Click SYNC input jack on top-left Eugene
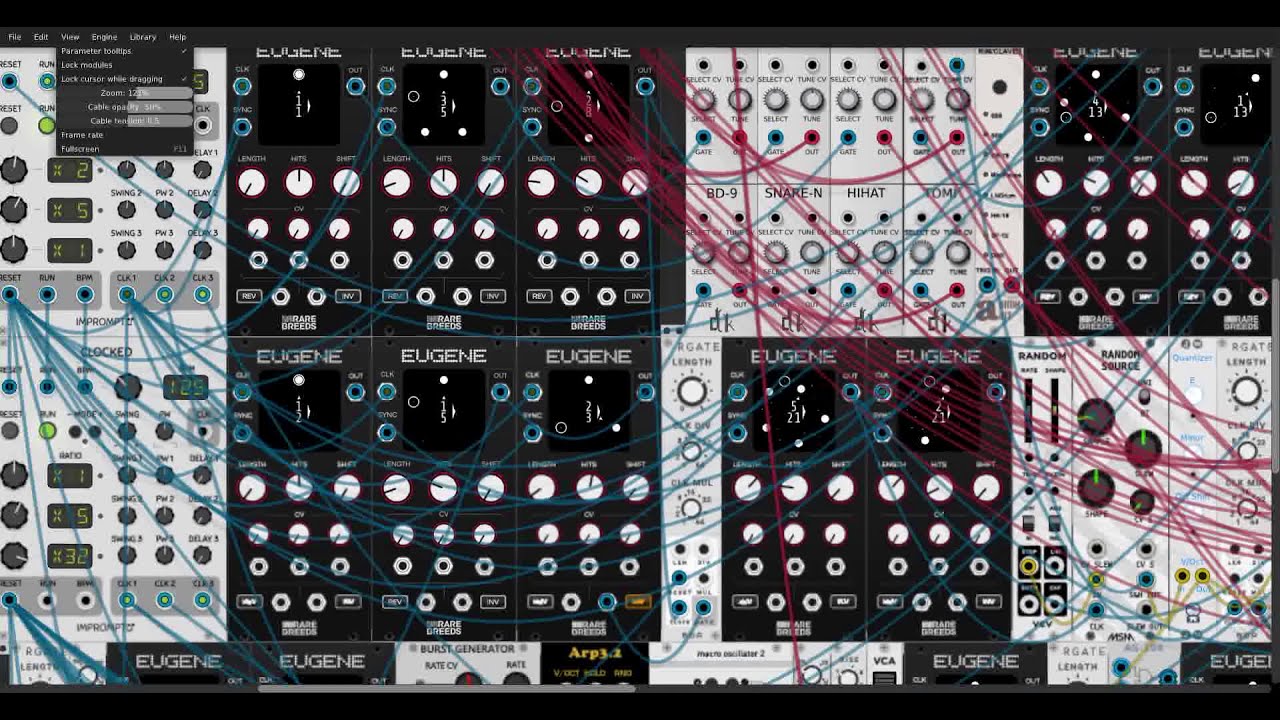1280x720 pixels. (242, 127)
